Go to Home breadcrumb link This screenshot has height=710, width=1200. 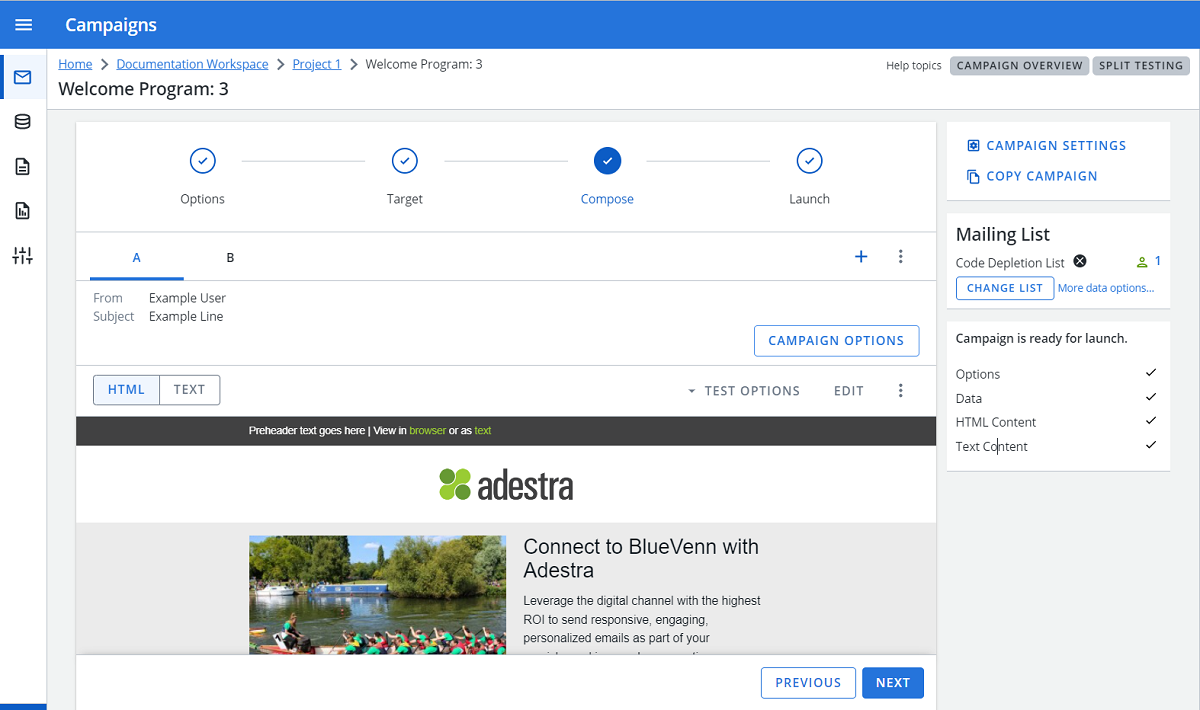point(75,64)
